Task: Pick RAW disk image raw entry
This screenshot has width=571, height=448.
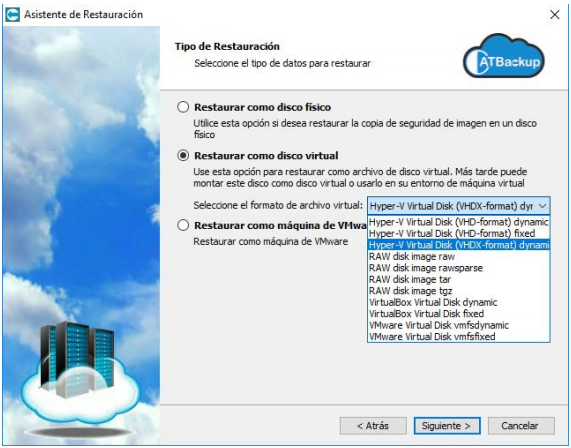Action: 458,256
